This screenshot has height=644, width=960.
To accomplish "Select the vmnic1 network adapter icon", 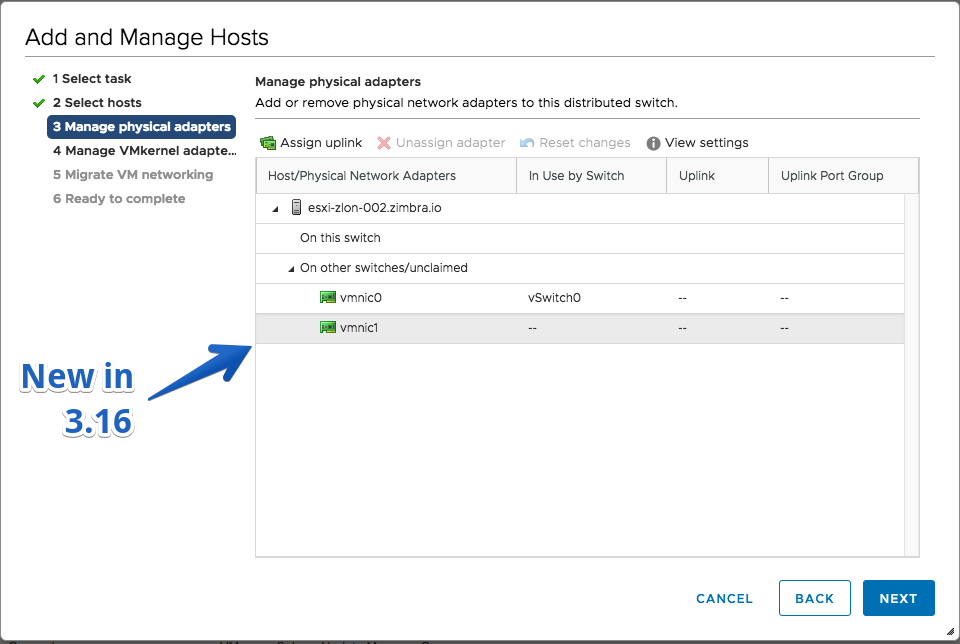I will click(328, 328).
